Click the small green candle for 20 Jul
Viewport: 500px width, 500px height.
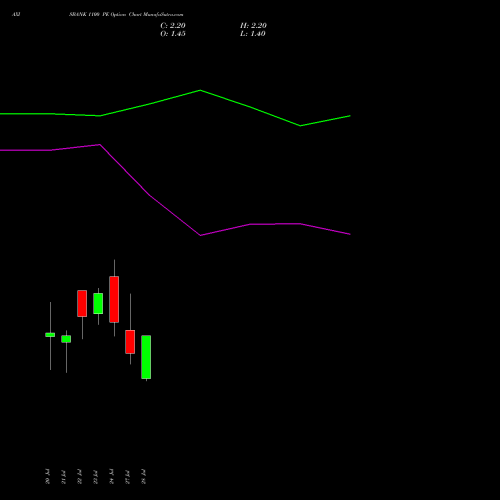coord(50,335)
